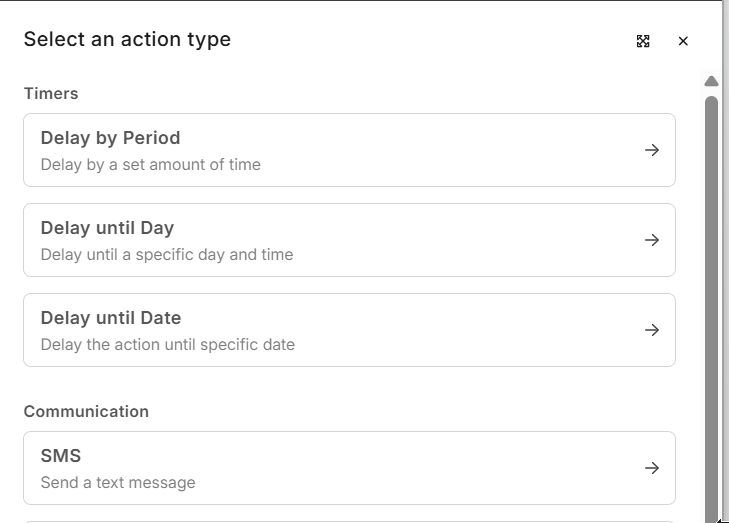Select the SMS action title
This screenshot has width=729, height=523.
tap(61, 456)
